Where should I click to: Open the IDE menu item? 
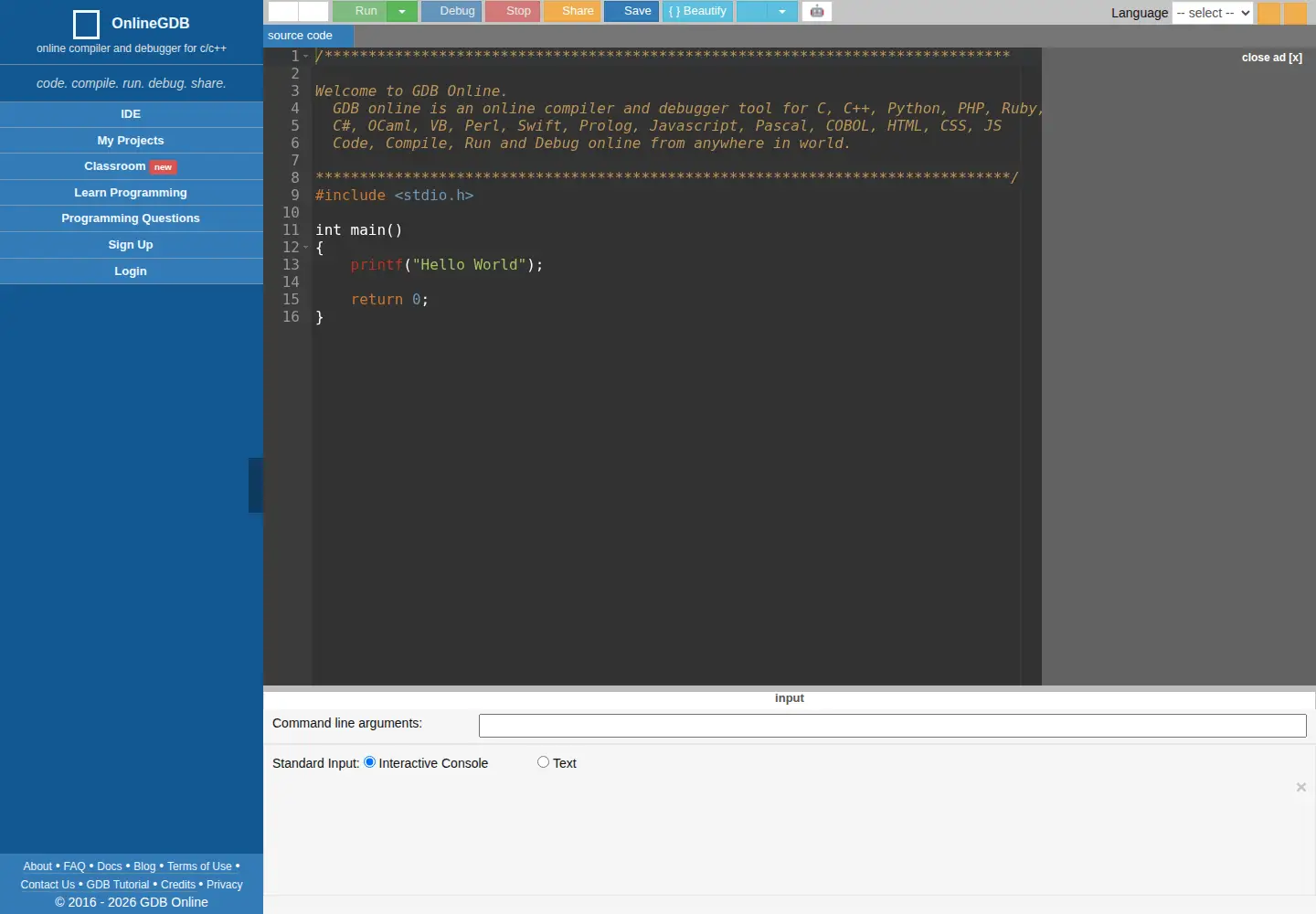[x=131, y=114]
